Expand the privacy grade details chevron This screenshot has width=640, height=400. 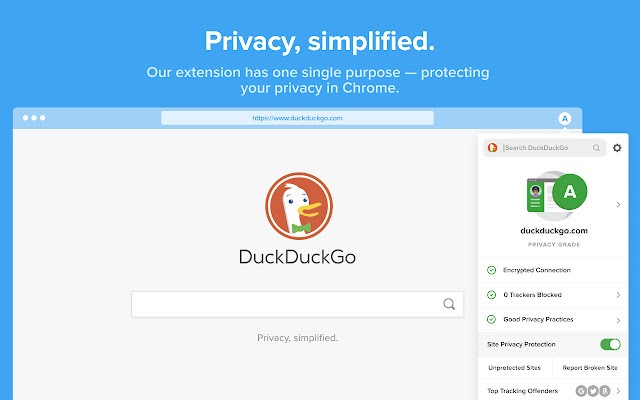(618, 204)
